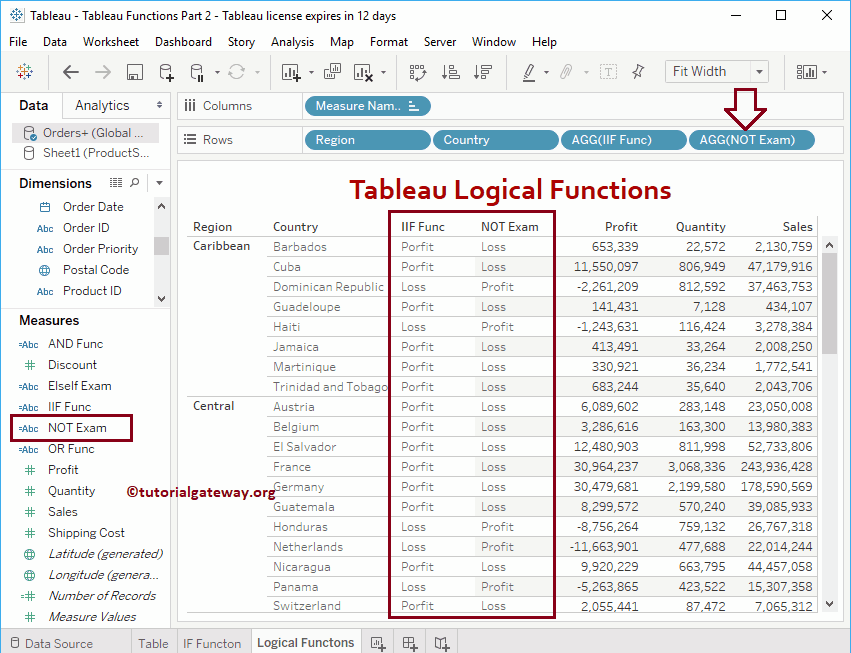Open the Worksheet menu
Image resolution: width=851 pixels, height=653 pixels.
point(111,42)
